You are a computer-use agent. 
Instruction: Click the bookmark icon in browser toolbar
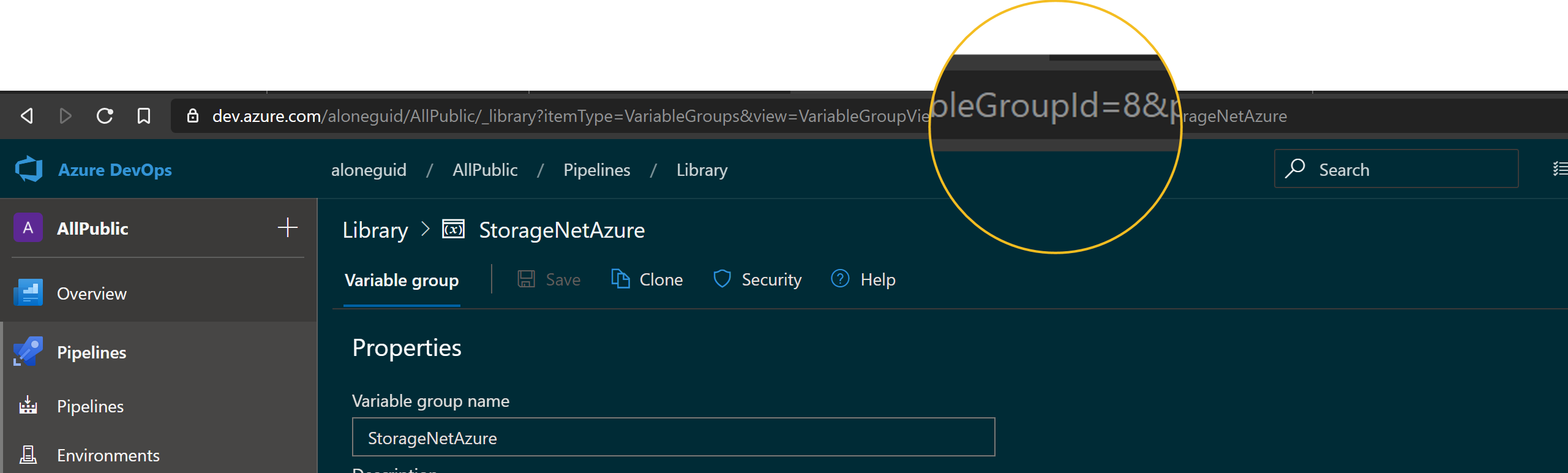pyautogui.click(x=144, y=116)
